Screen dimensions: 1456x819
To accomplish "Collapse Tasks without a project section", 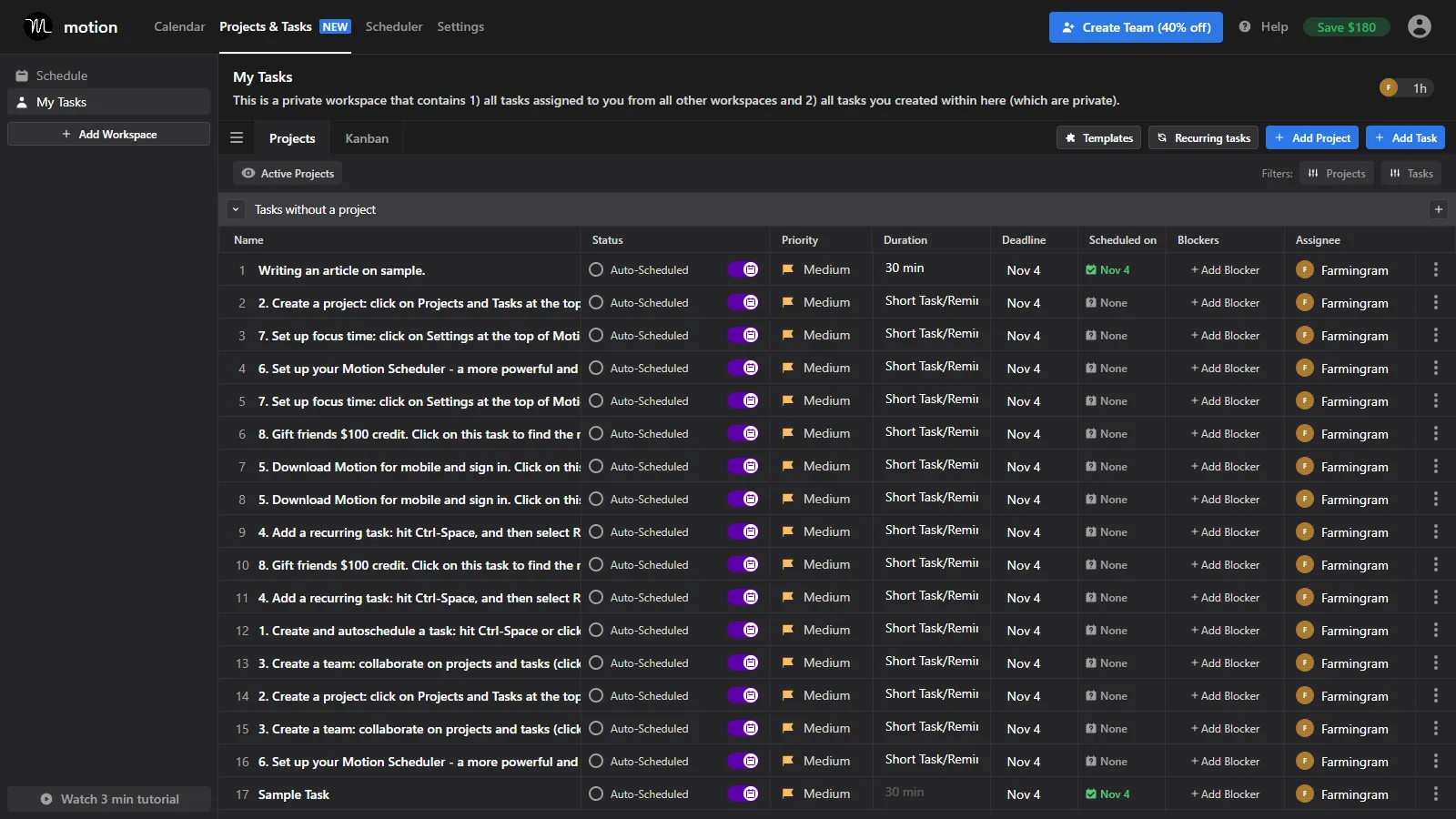I will click(236, 209).
